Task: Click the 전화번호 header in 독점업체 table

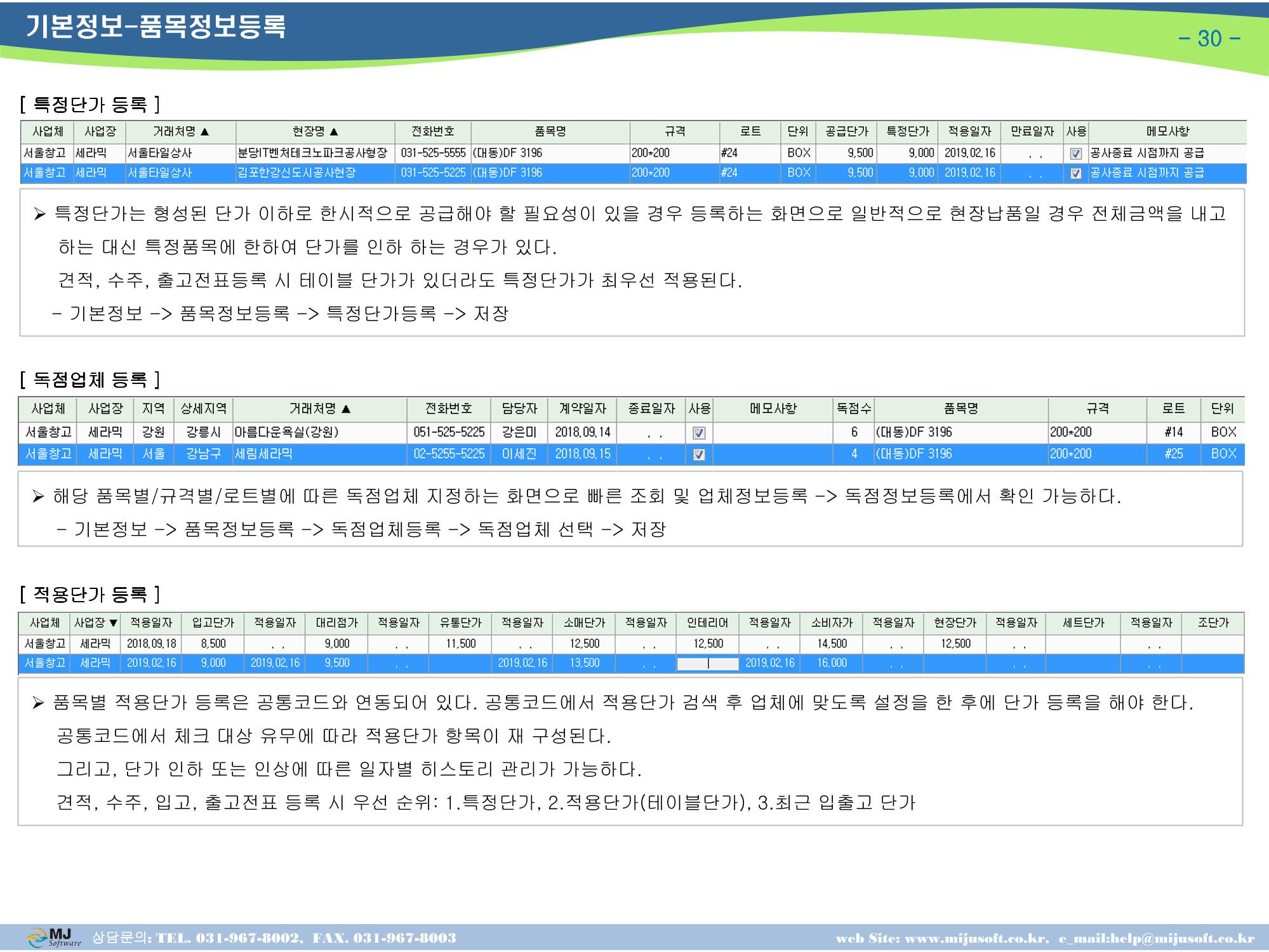Action: pos(449,409)
